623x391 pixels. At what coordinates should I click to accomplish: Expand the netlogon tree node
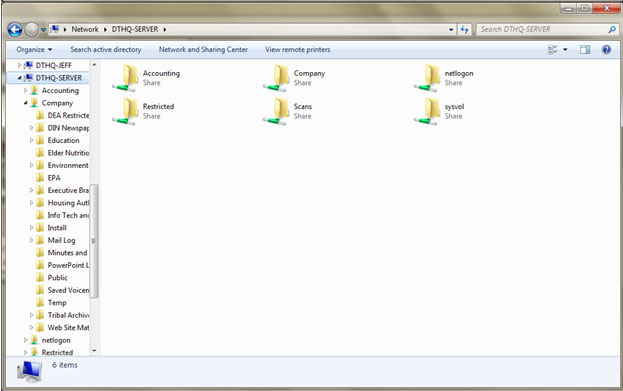pyautogui.click(x=25, y=340)
